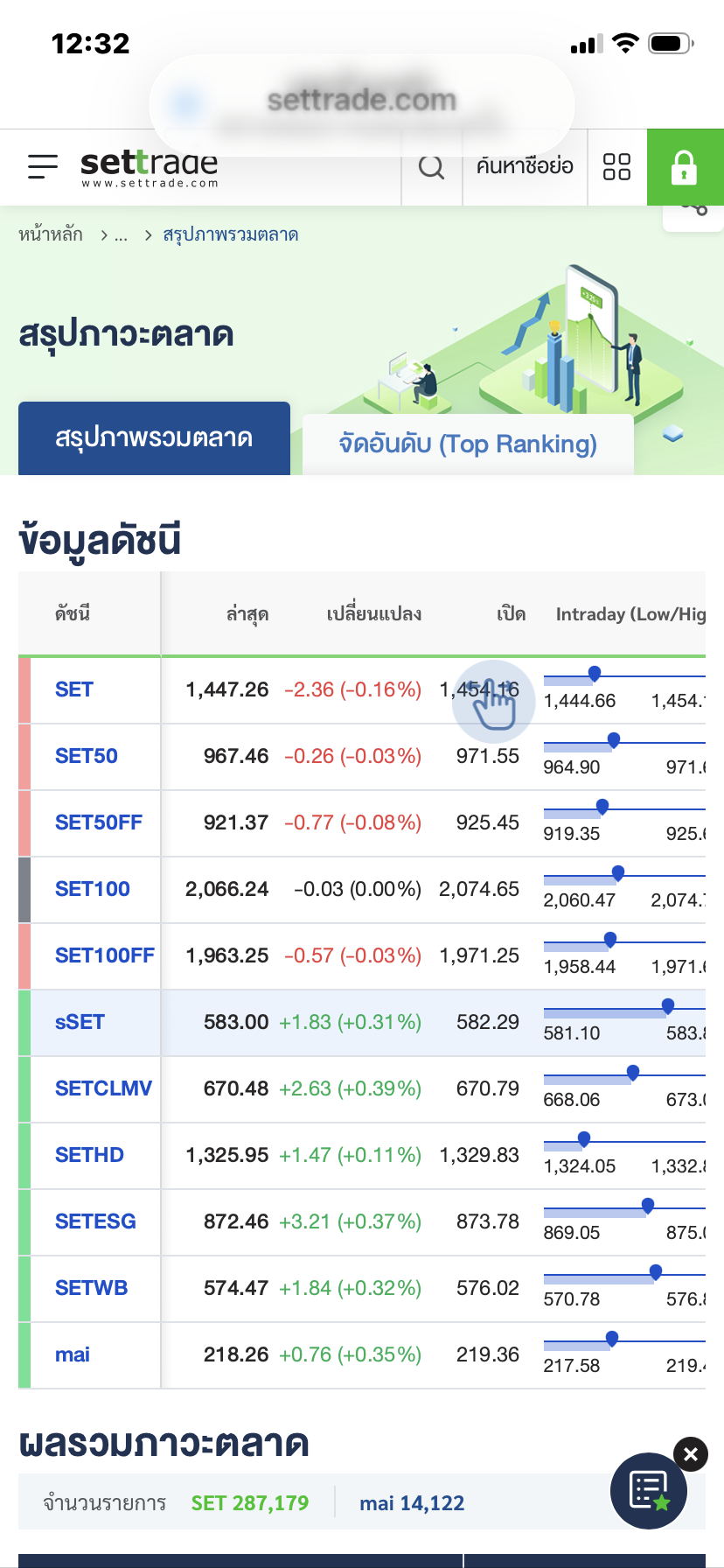Open the SET50 index link

point(86,756)
